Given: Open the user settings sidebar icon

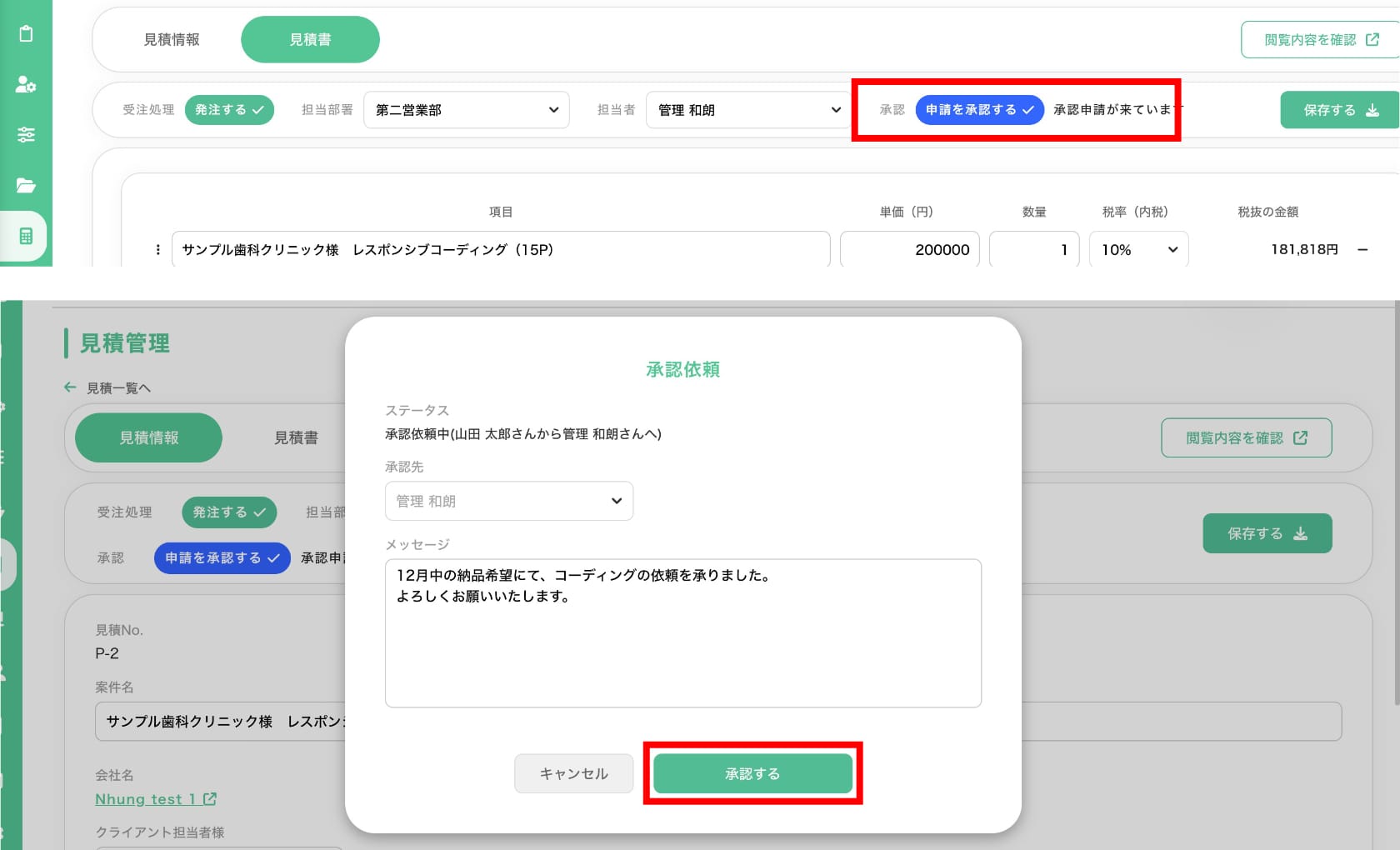Looking at the screenshot, I should click(x=26, y=84).
